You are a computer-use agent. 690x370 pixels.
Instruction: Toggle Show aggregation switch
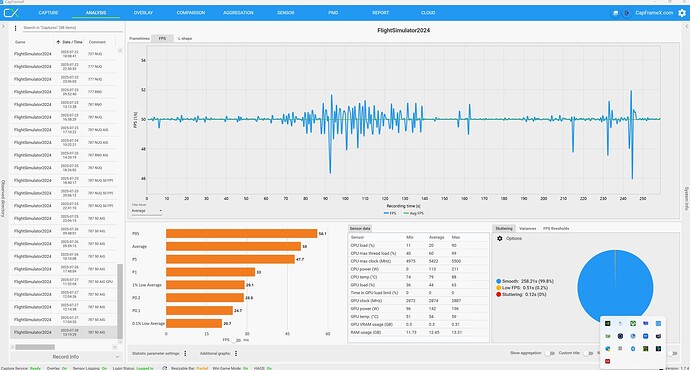549,353
